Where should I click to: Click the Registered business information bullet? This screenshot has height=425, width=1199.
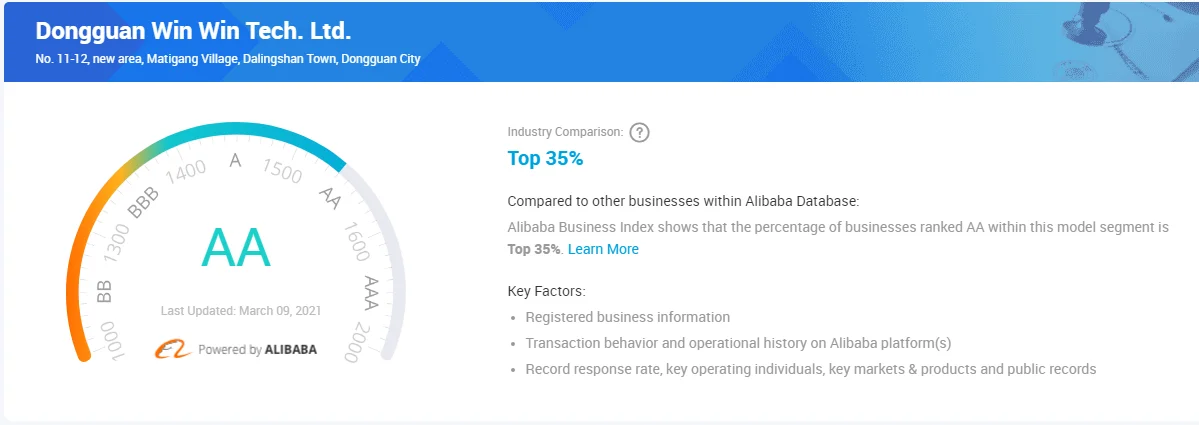pyautogui.click(x=627, y=317)
